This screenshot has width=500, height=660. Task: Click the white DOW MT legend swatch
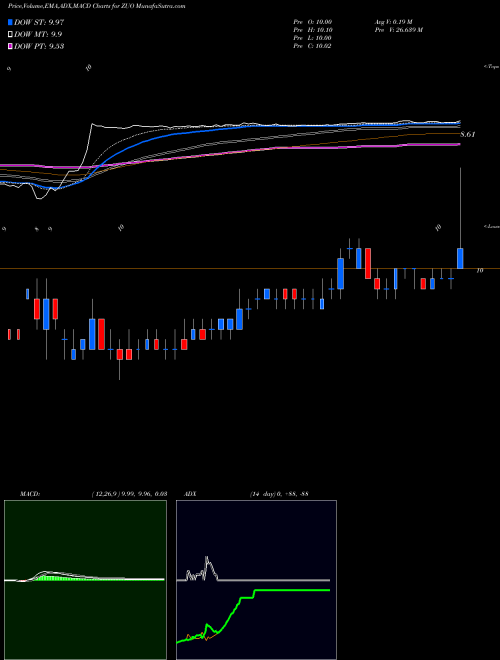(x=11, y=35)
